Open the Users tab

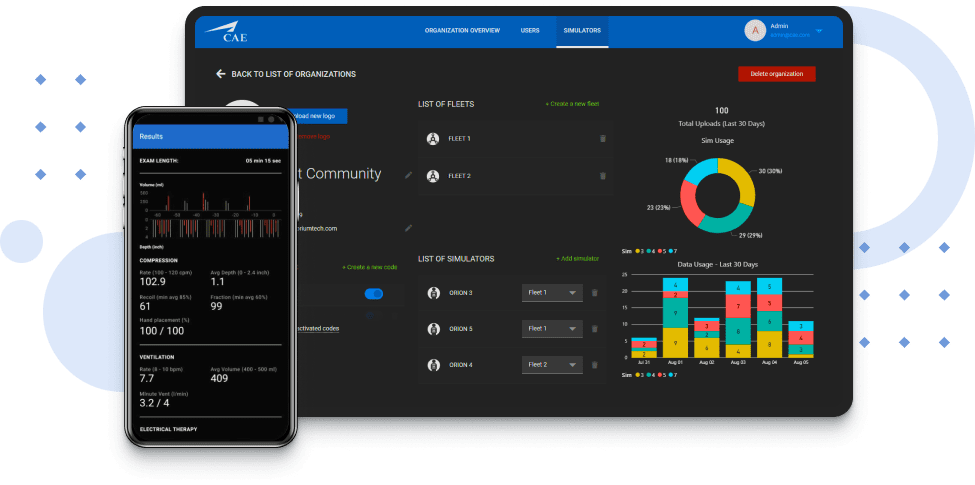coord(530,30)
